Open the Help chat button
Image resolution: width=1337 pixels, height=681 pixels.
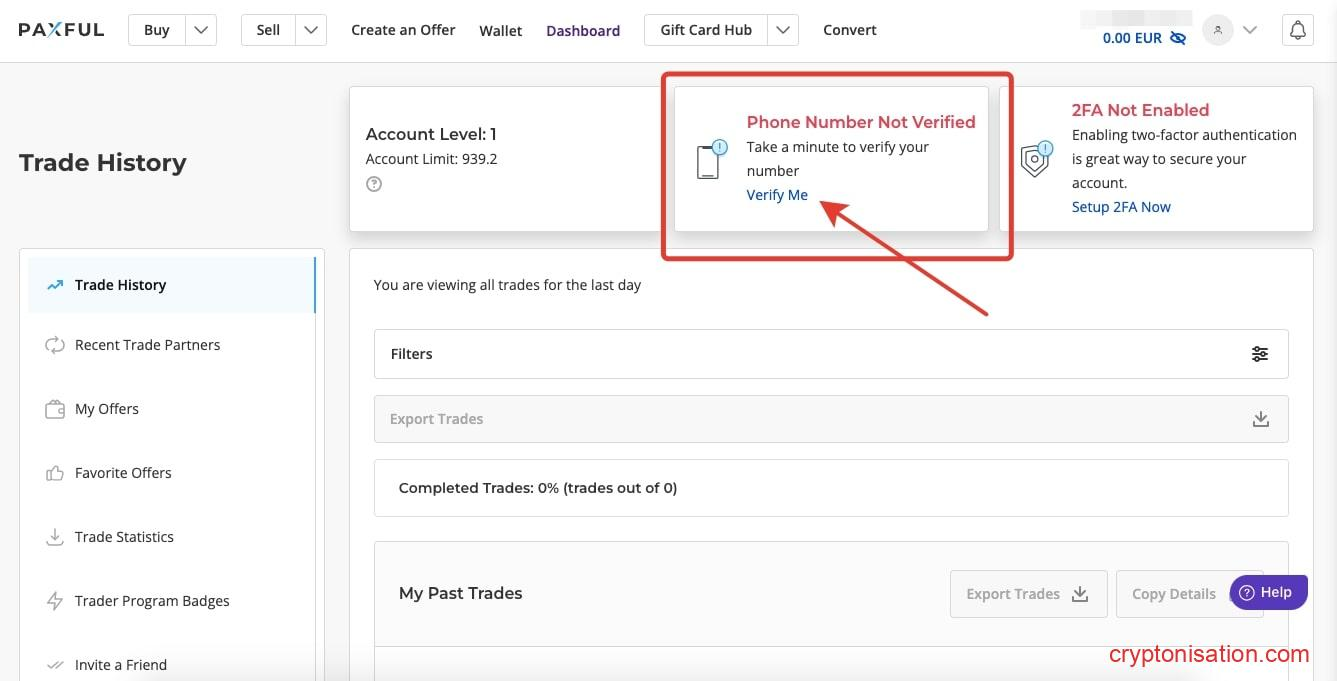coord(1266,592)
